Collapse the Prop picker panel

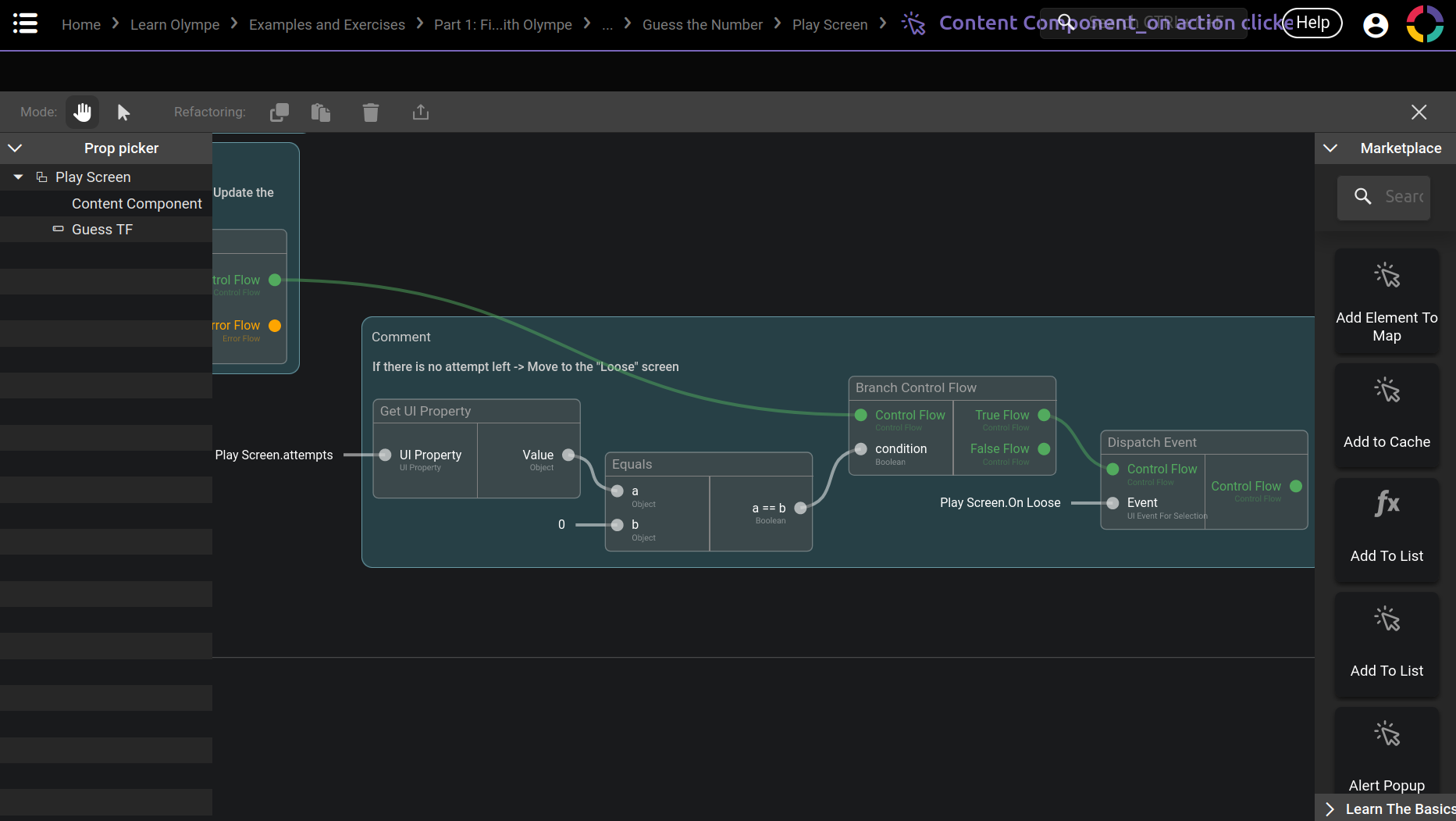(x=15, y=148)
